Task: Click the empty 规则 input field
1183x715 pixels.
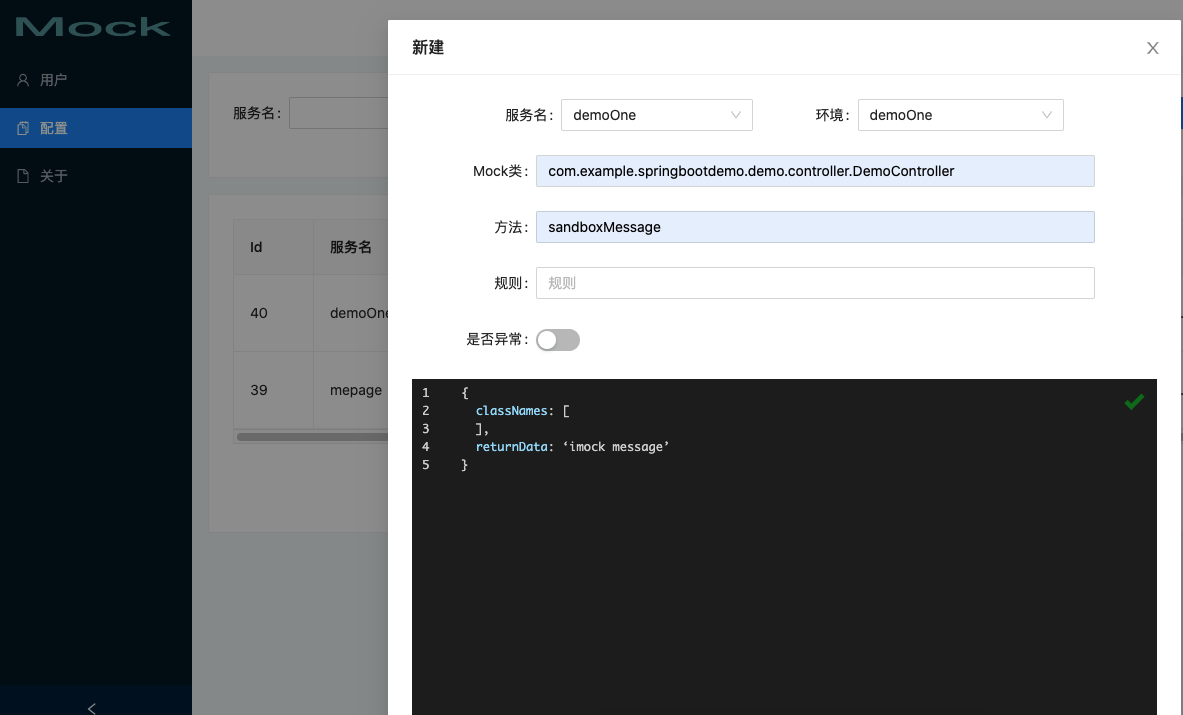Action: 815,283
